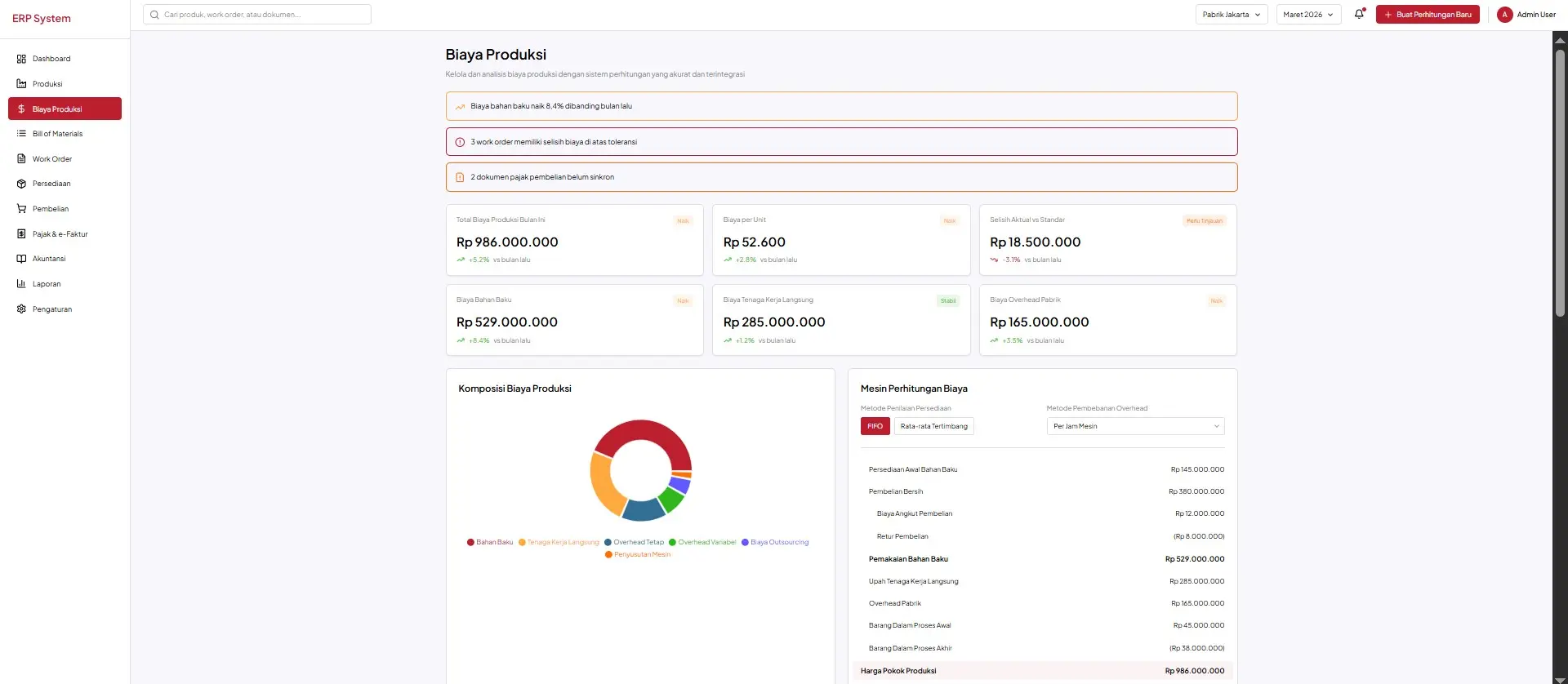Click the Bill of Materials list icon
Viewport: 1568px width, 684px height.
tap(21, 134)
